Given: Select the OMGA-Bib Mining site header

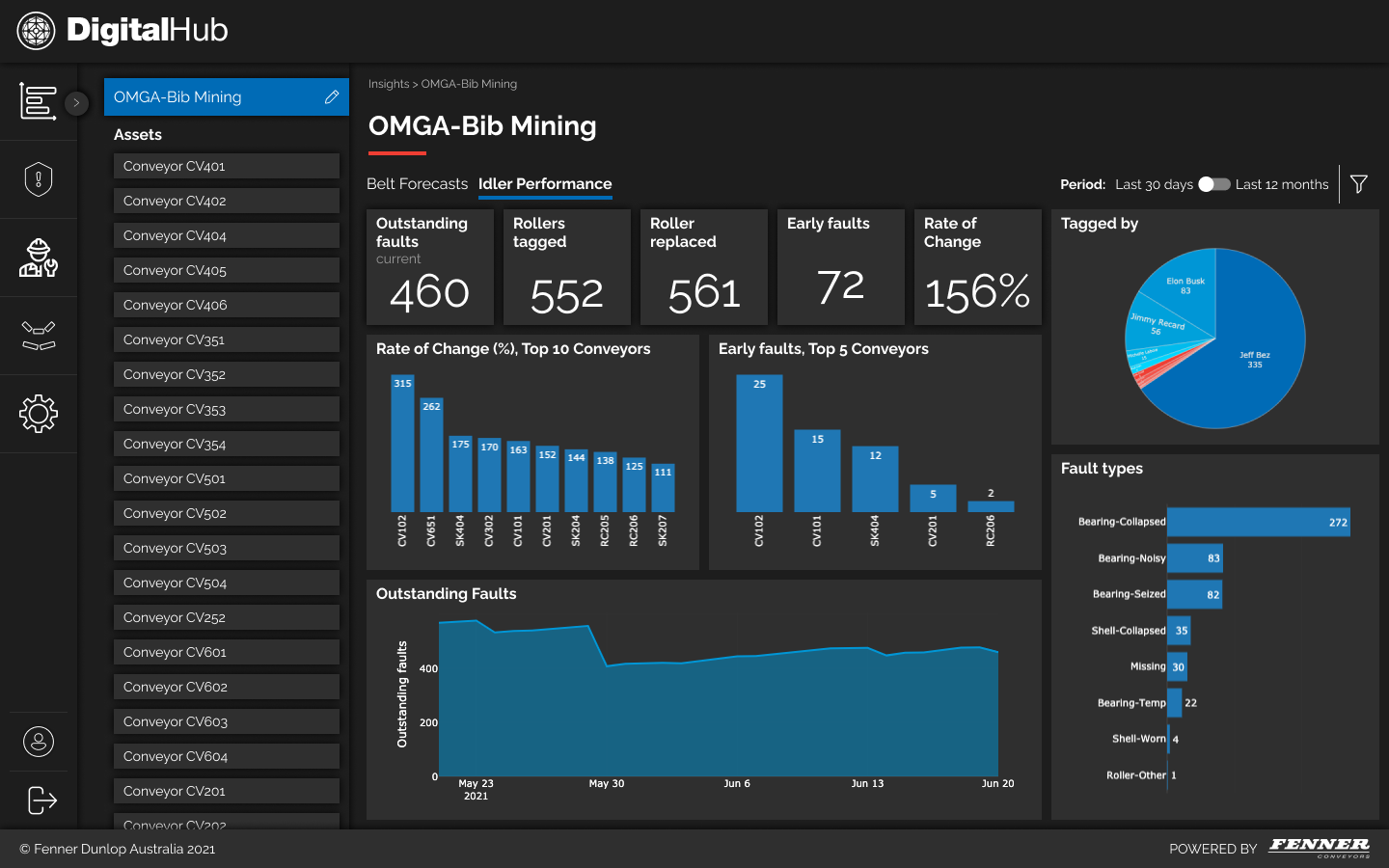Looking at the screenshot, I should pyautogui.click(x=227, y=97).
